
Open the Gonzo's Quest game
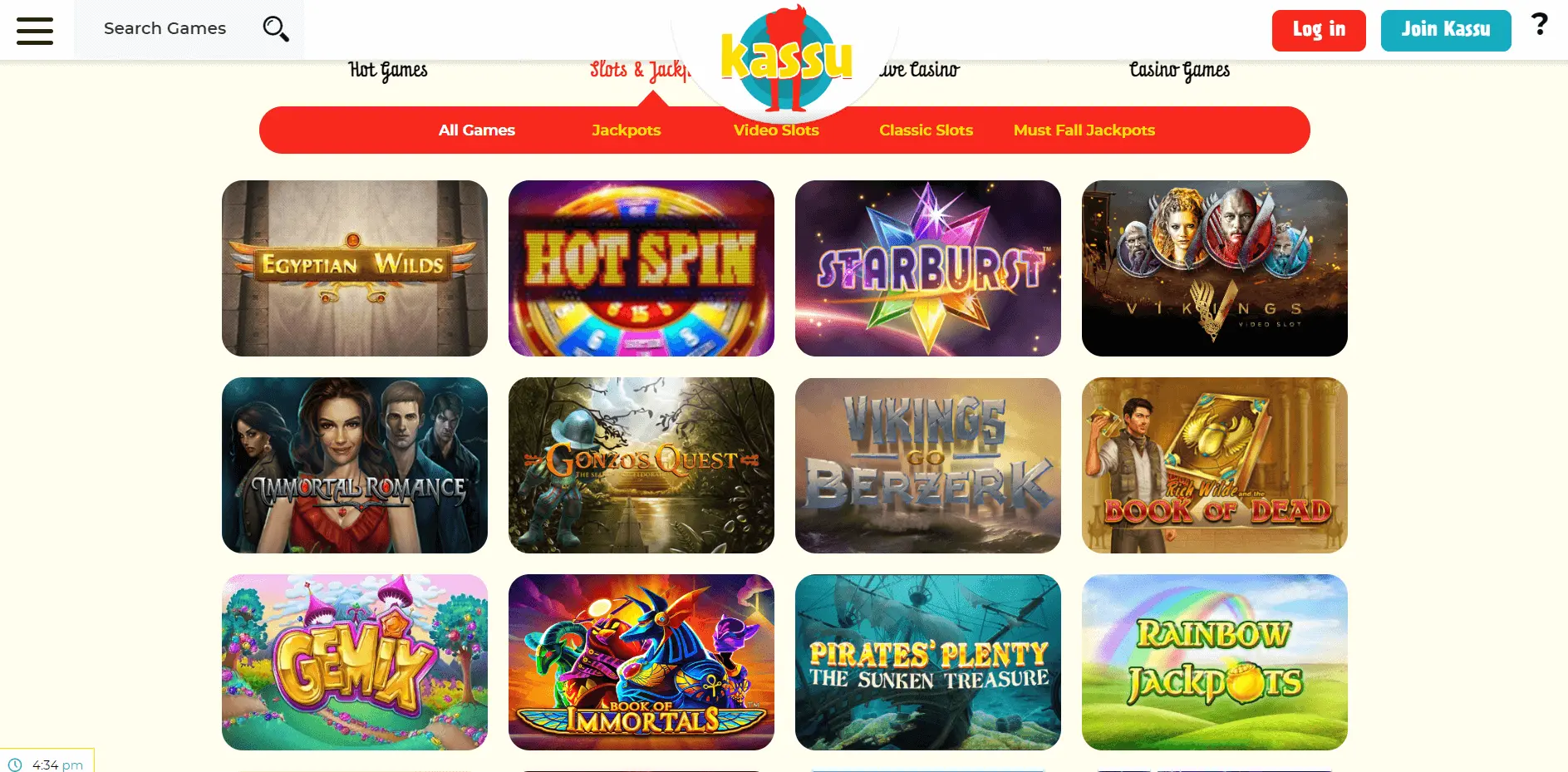pos(641,465)
